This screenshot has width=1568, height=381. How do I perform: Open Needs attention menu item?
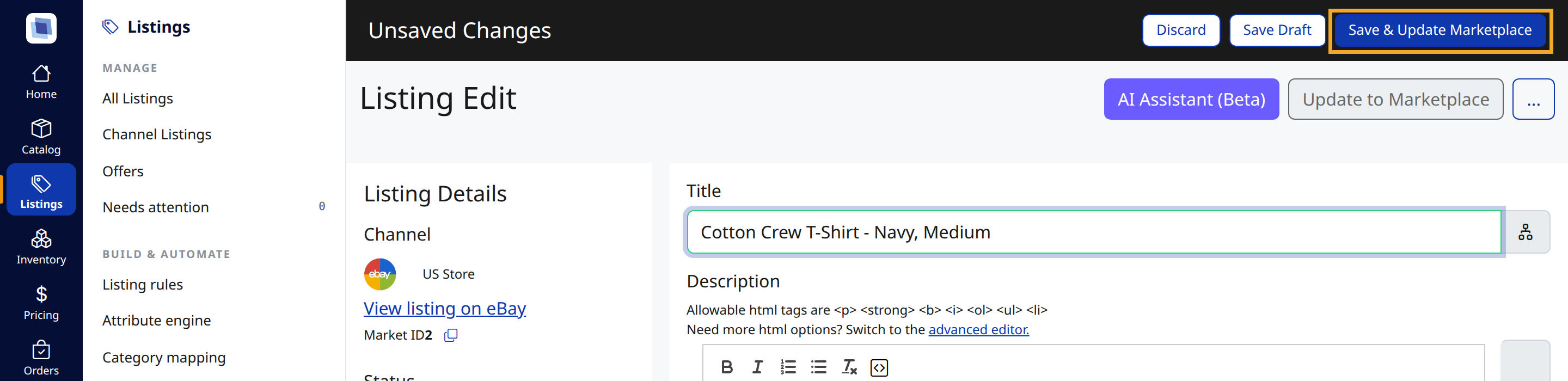point(156,207)
